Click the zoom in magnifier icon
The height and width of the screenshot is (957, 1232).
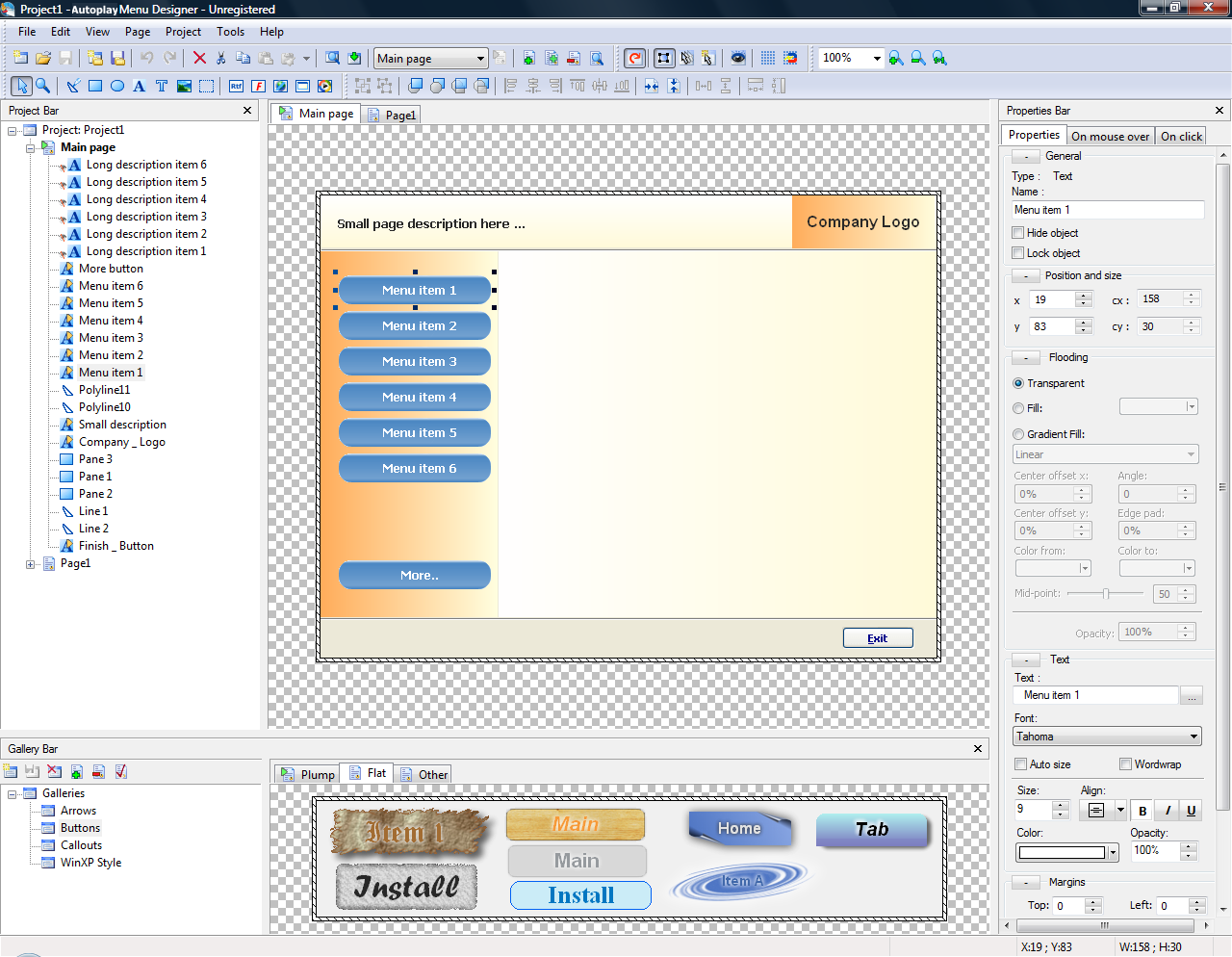point(896,58)
